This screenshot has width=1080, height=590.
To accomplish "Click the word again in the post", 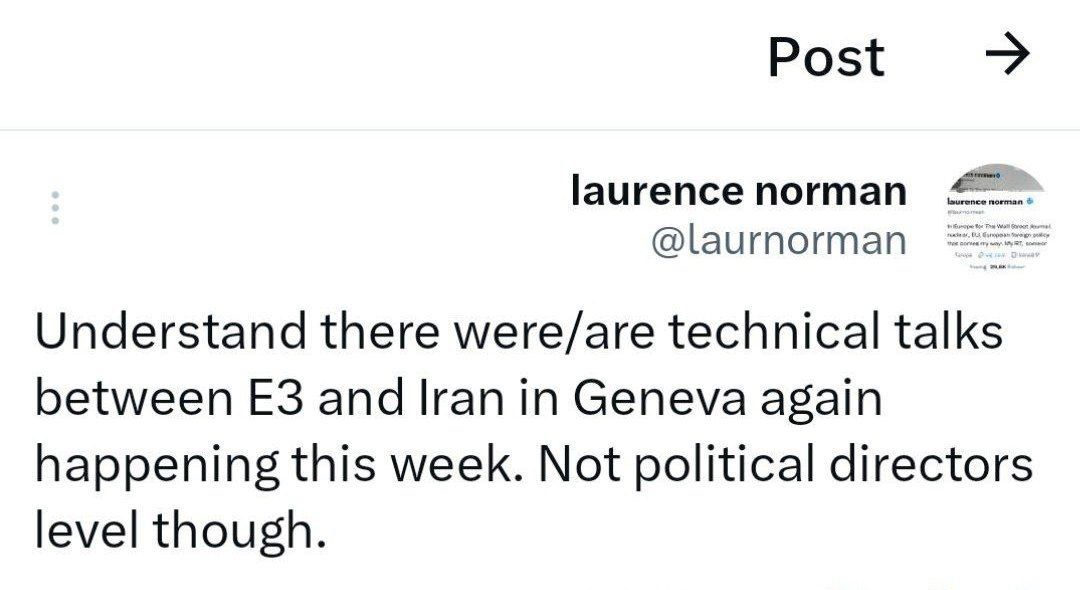I will coord(821,399).
